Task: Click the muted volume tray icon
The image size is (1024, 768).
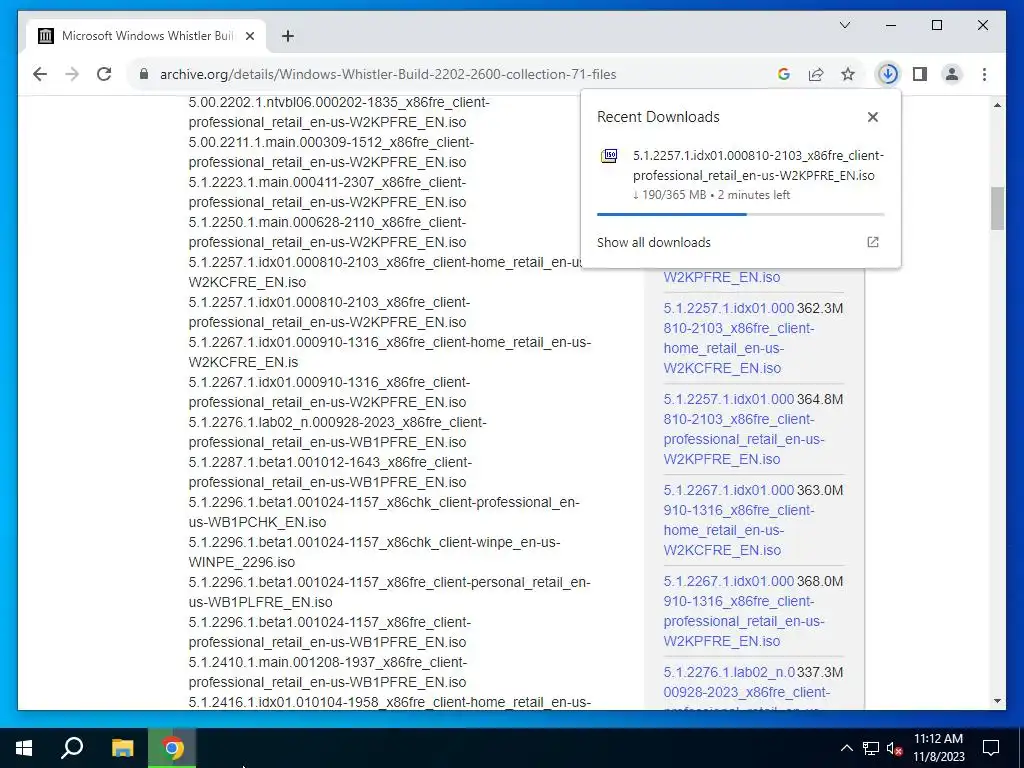Action: click(895, 748)
